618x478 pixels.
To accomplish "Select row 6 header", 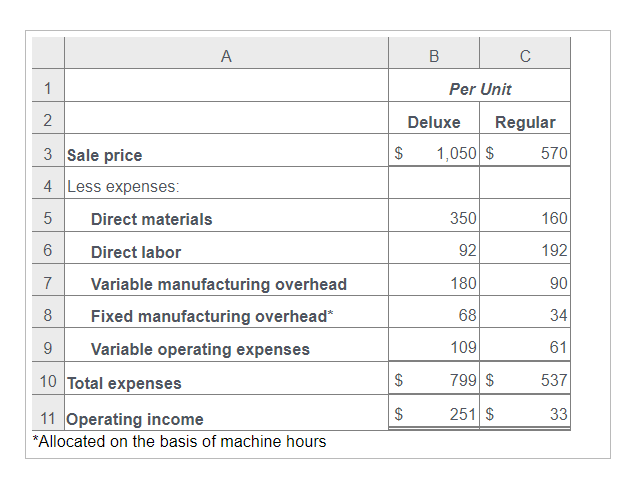I will 48,248.
